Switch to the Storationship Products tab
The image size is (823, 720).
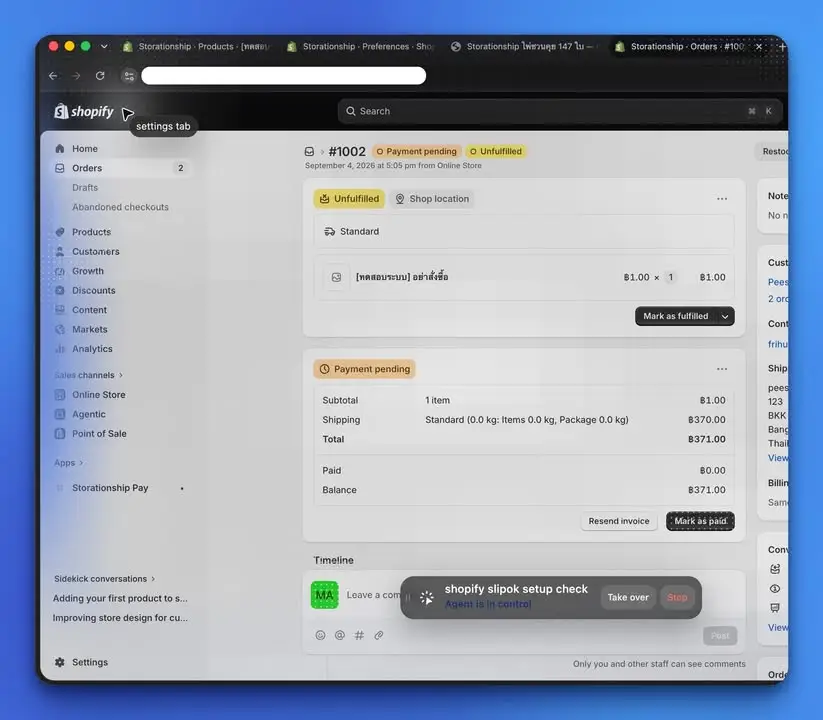click(x=197, y=47)
